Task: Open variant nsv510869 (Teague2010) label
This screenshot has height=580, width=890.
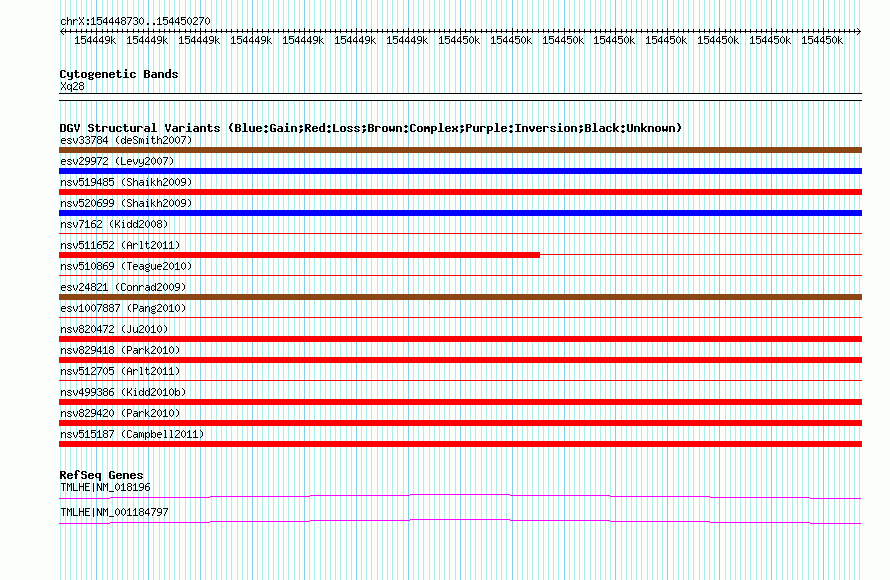Action: tap(126, 266)
